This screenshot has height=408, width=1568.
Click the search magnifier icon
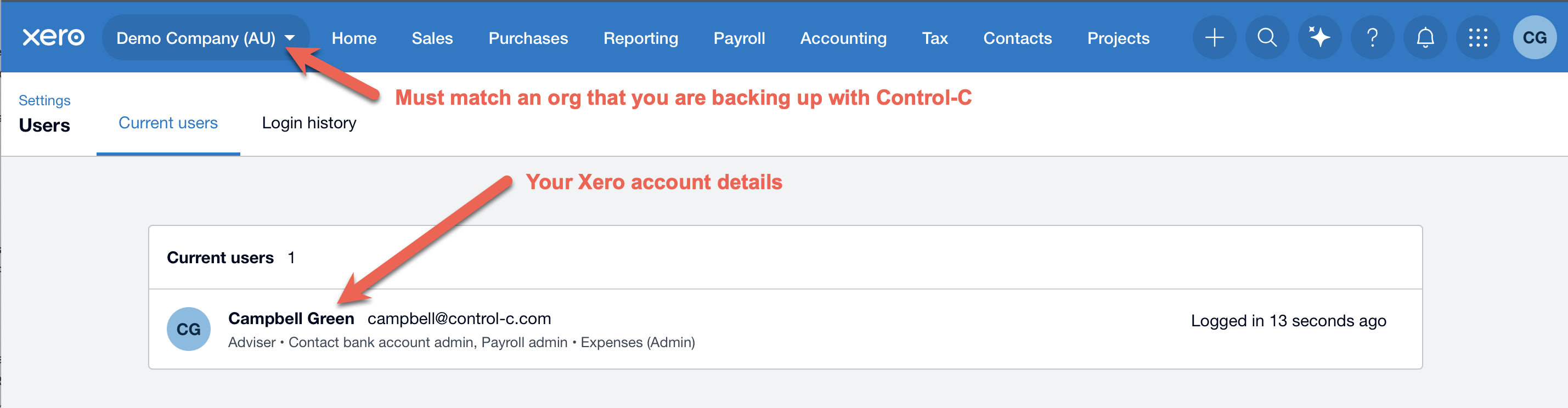[x=1267, y=38]
